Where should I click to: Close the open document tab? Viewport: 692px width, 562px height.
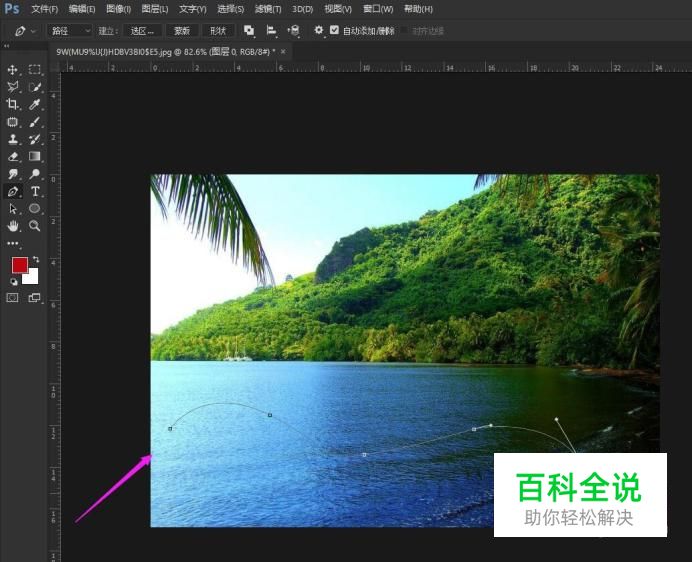283,52
